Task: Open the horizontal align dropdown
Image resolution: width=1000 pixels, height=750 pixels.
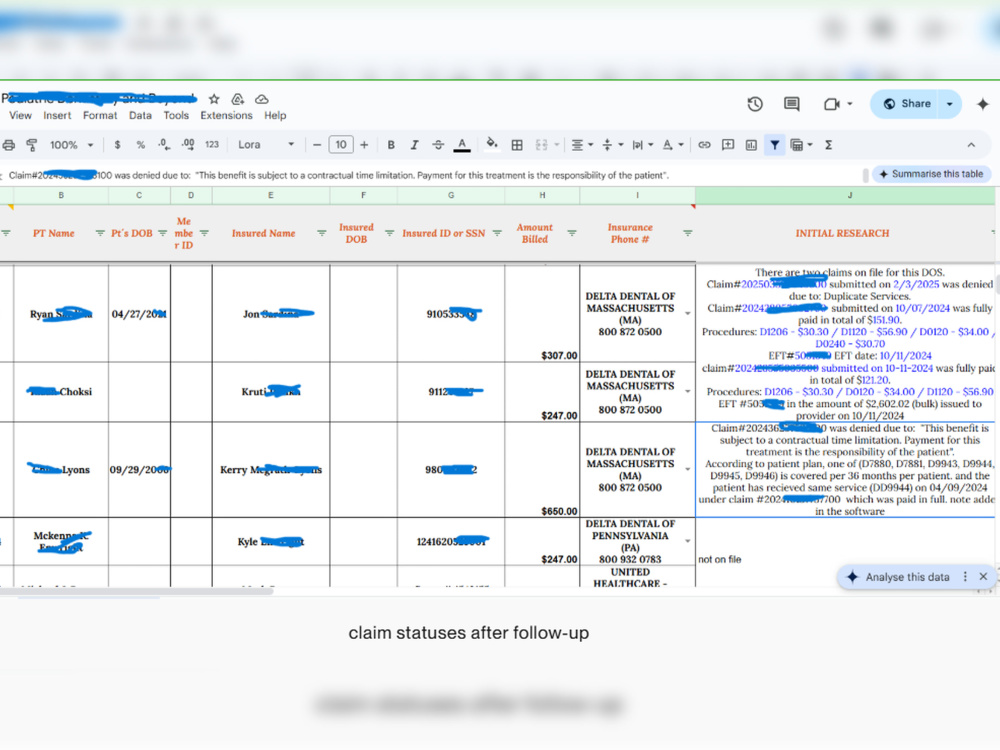Action: [x=582, y=145]
